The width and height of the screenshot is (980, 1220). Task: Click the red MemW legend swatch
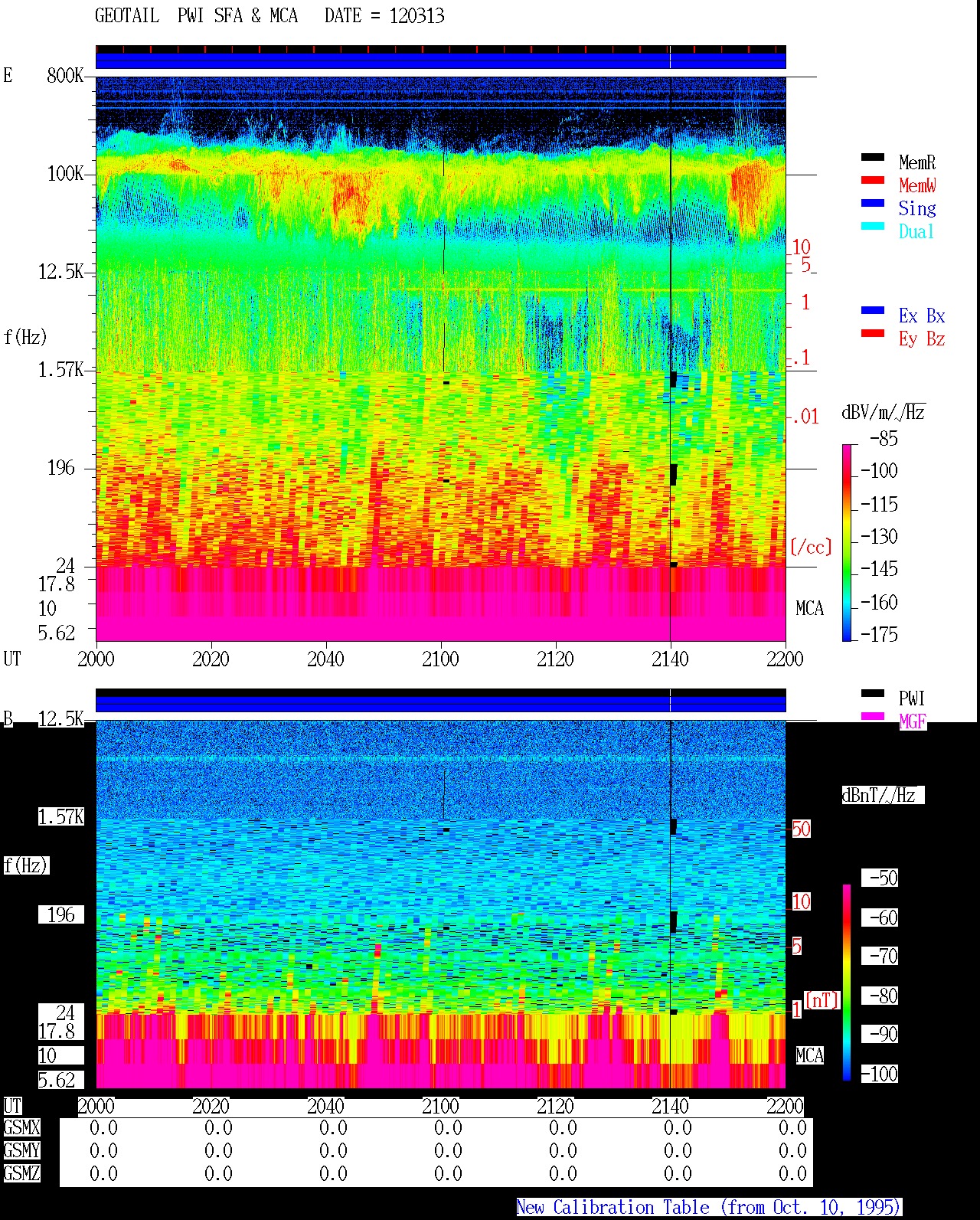click(x=872, y=181)
